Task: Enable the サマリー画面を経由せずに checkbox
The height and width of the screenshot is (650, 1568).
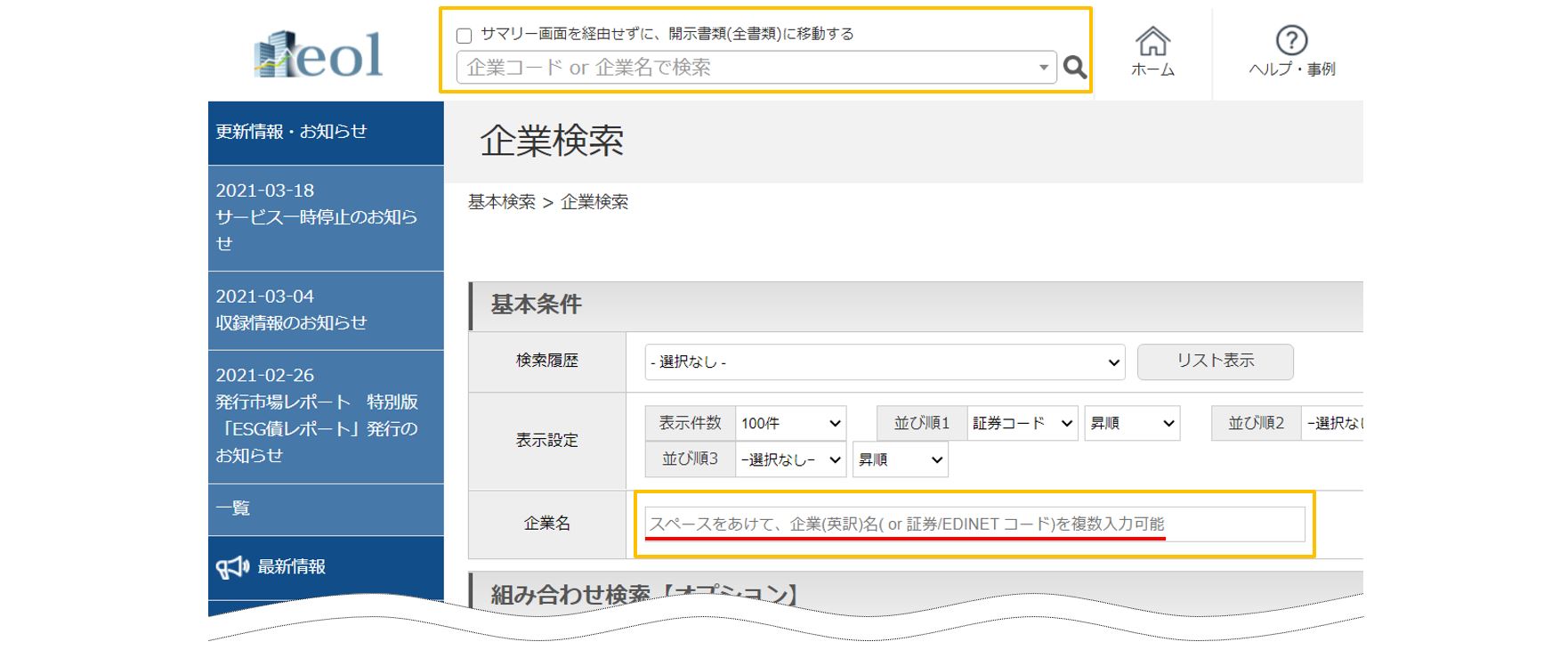Action: (x=464, y=36)
